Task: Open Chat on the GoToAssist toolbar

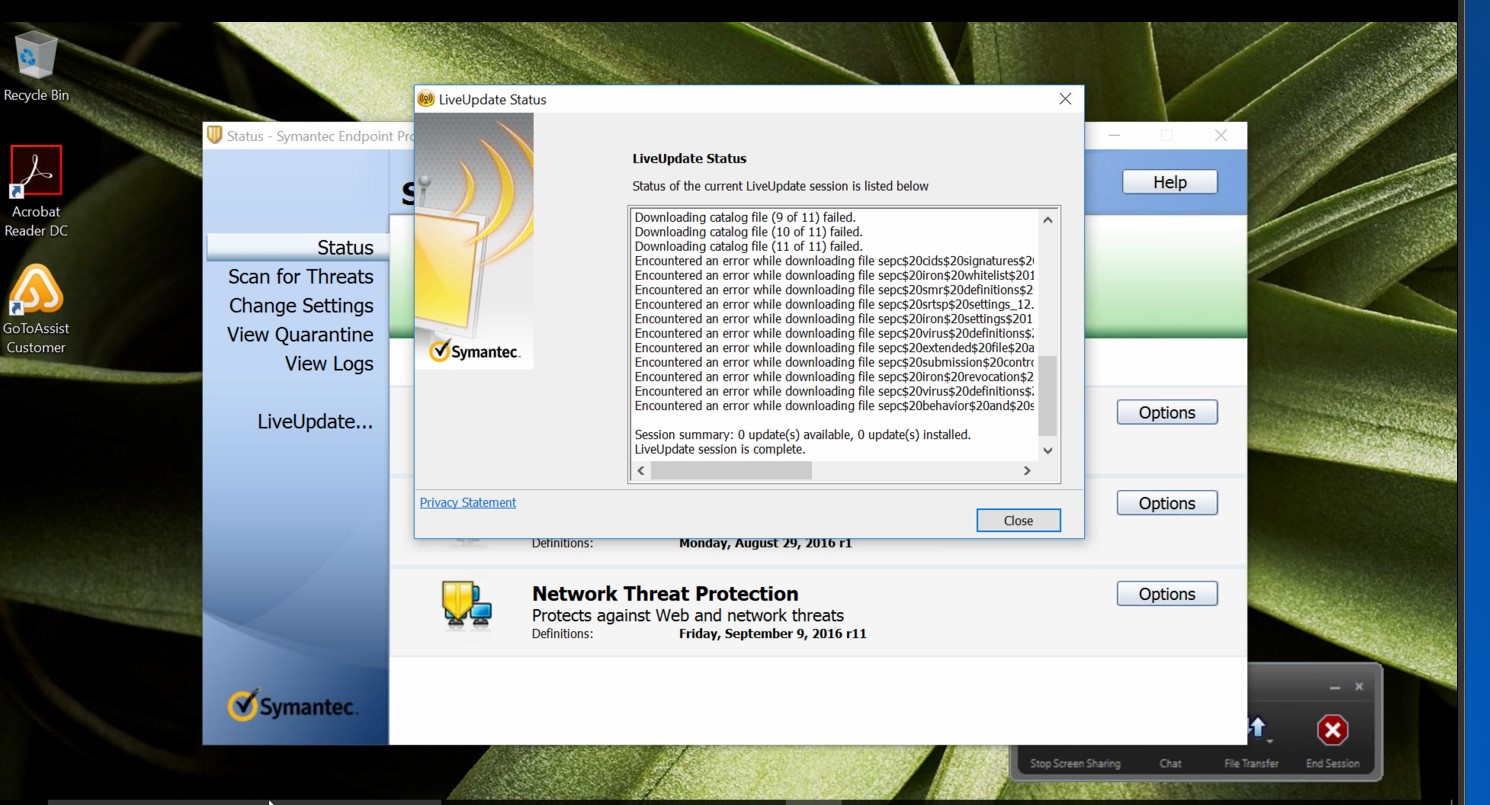Action: (x=1169, y=762)
